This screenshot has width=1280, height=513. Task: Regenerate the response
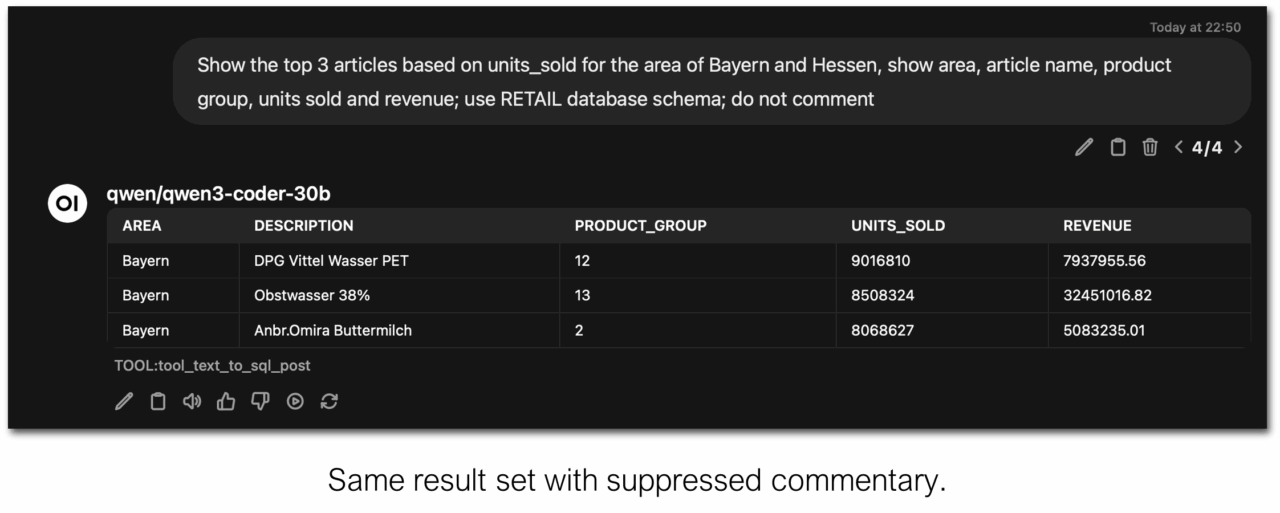pos(329,401)
